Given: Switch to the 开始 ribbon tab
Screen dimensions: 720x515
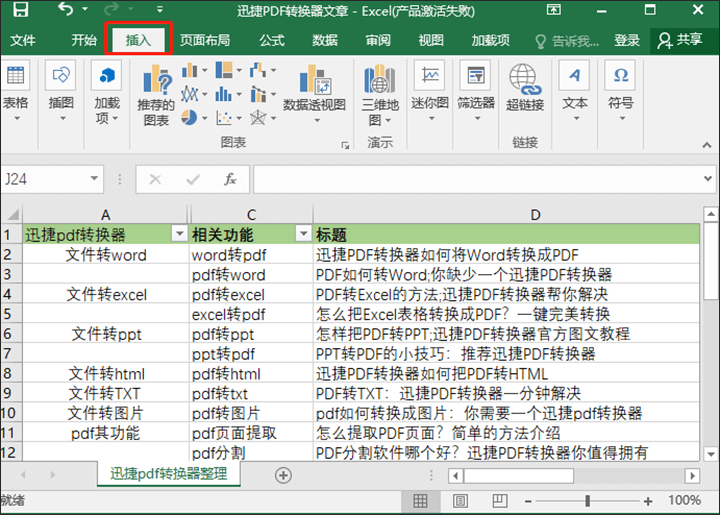Looking at the screenshot, I should 84,40.
